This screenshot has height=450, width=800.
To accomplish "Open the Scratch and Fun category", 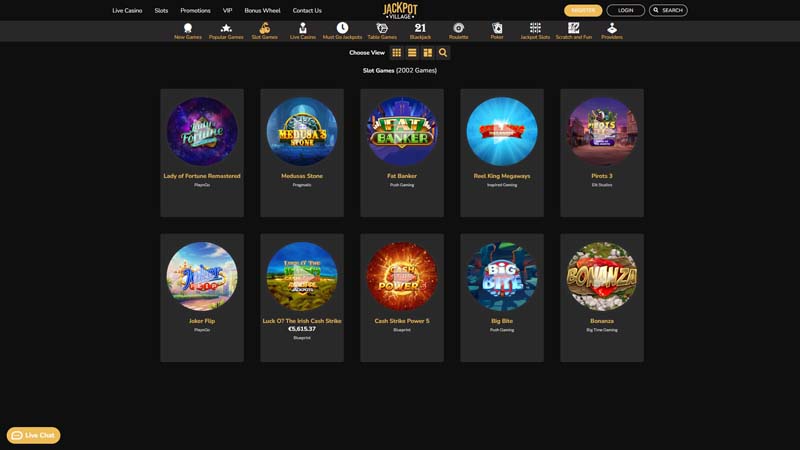I will (573, 31).
